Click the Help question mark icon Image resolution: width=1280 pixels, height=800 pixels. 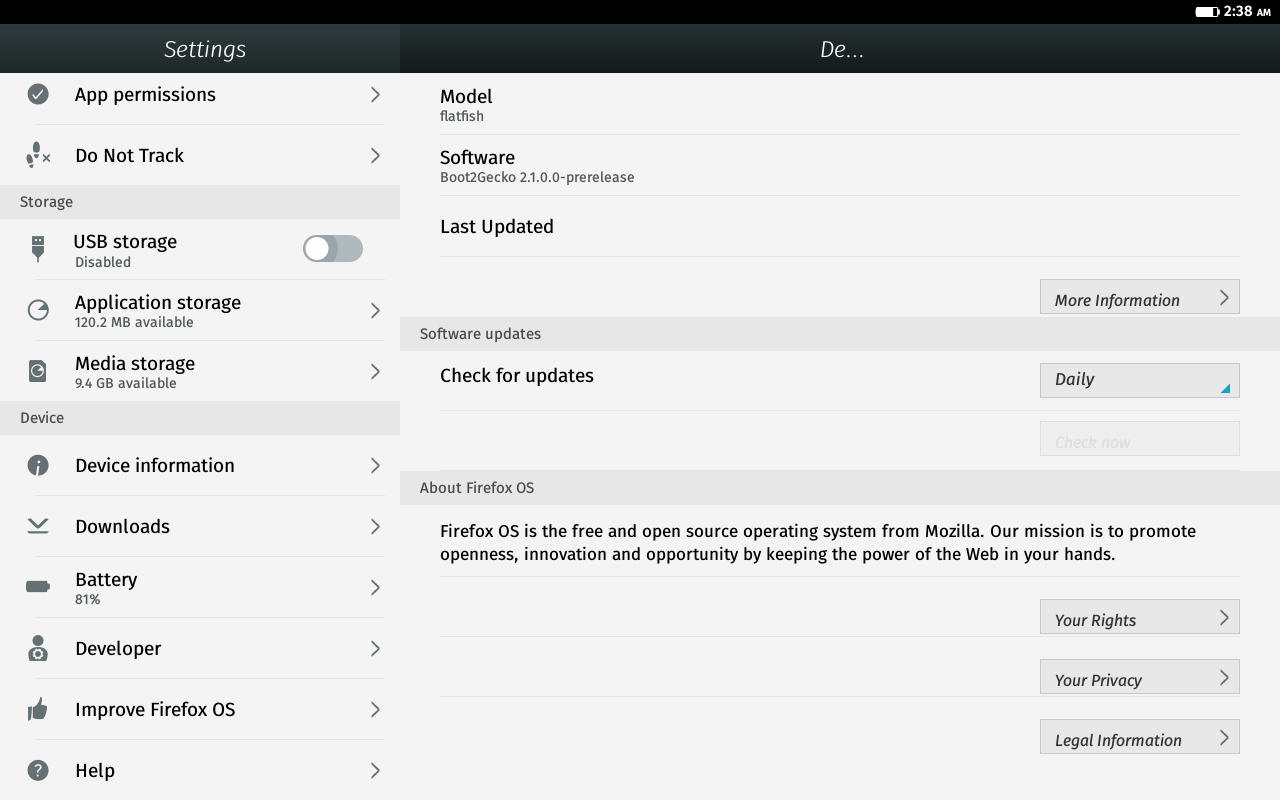point(38,770)
